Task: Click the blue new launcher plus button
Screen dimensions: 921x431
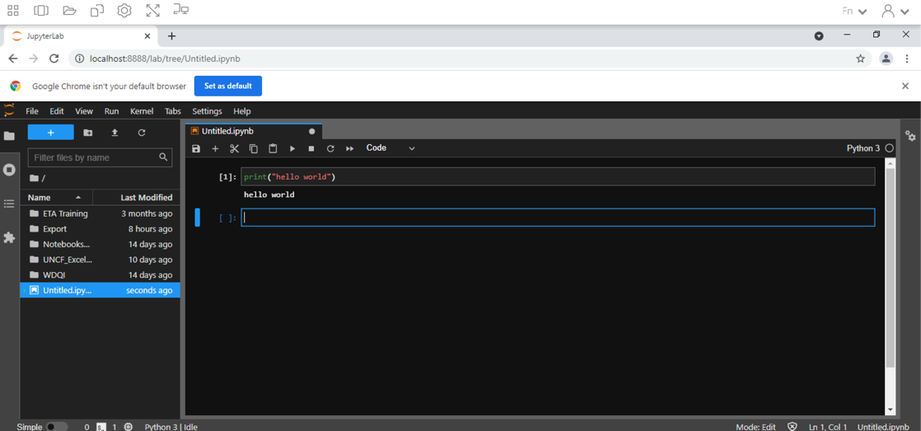Action: click(x=50, y=132)
